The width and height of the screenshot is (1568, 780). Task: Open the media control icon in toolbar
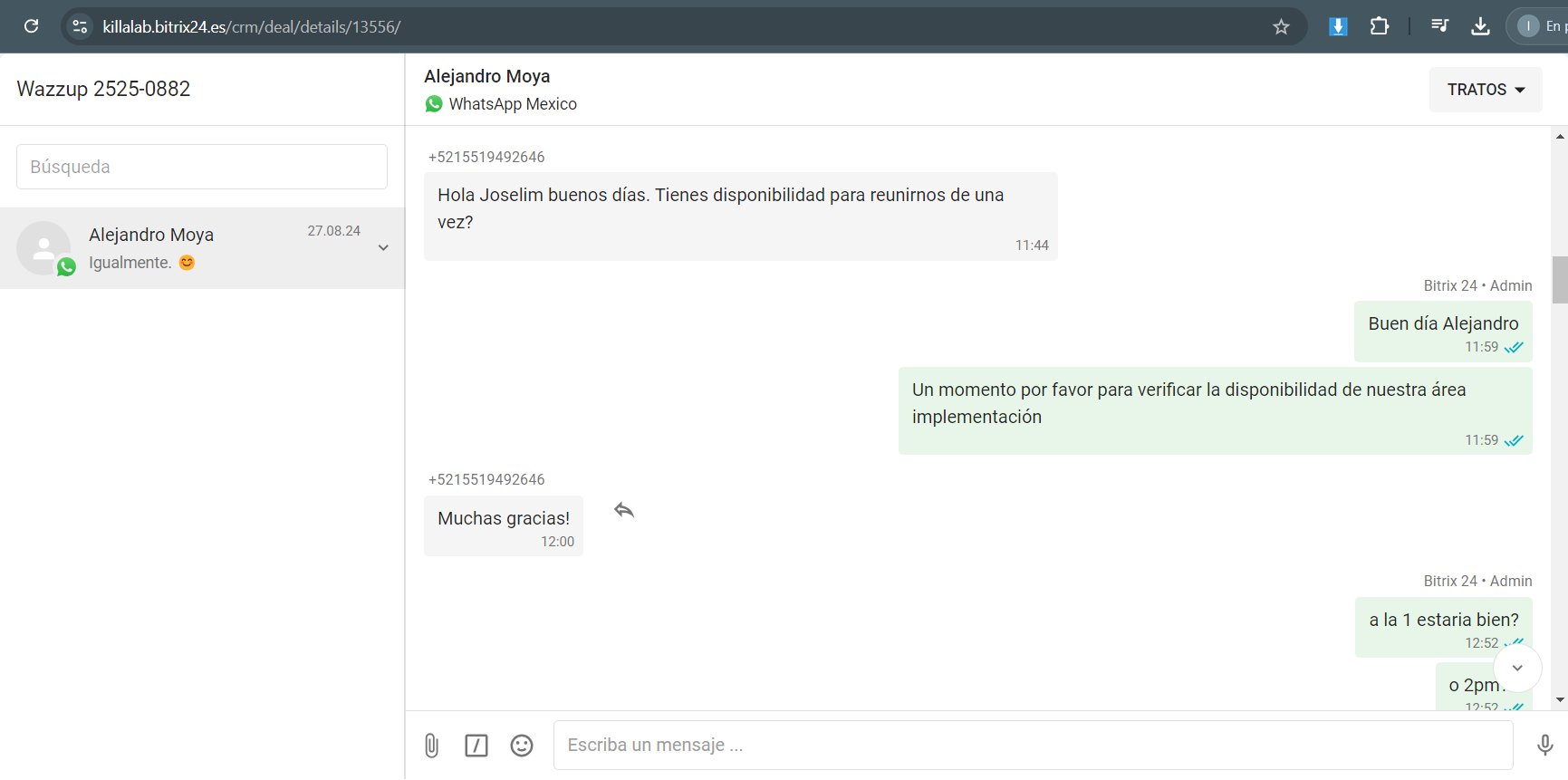1439,26
